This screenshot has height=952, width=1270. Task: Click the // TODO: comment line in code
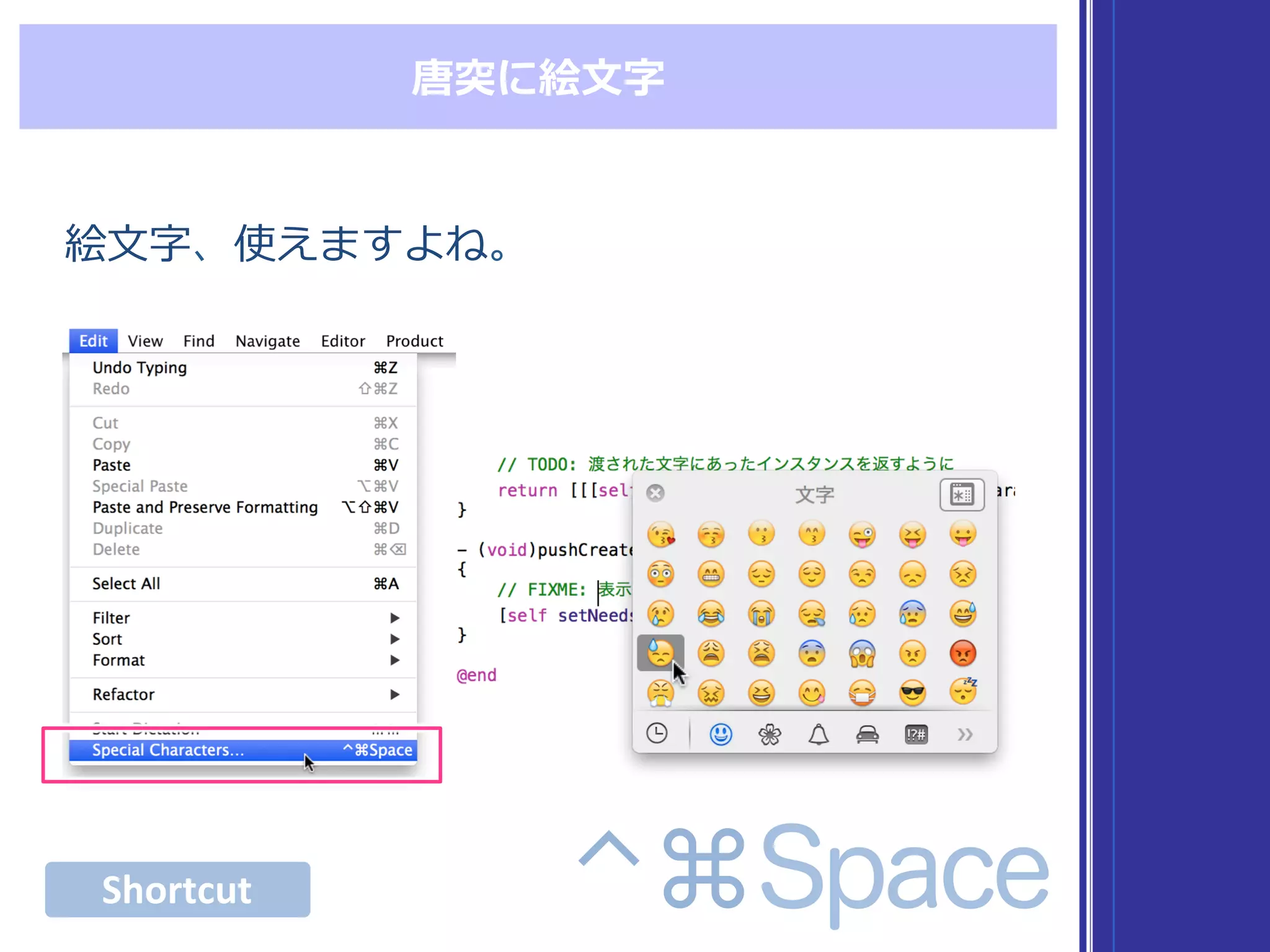point(726,464)
